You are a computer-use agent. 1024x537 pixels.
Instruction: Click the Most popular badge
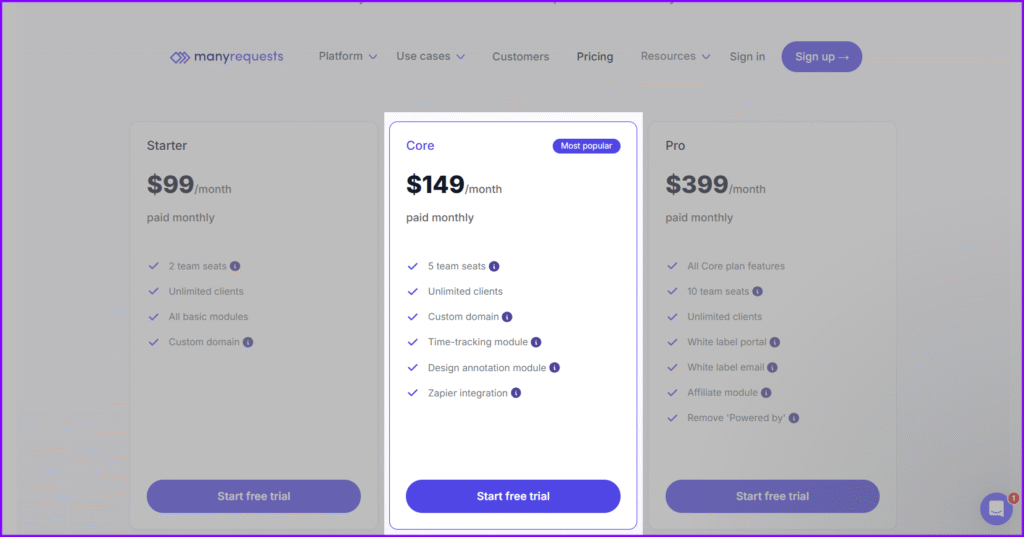586,146
